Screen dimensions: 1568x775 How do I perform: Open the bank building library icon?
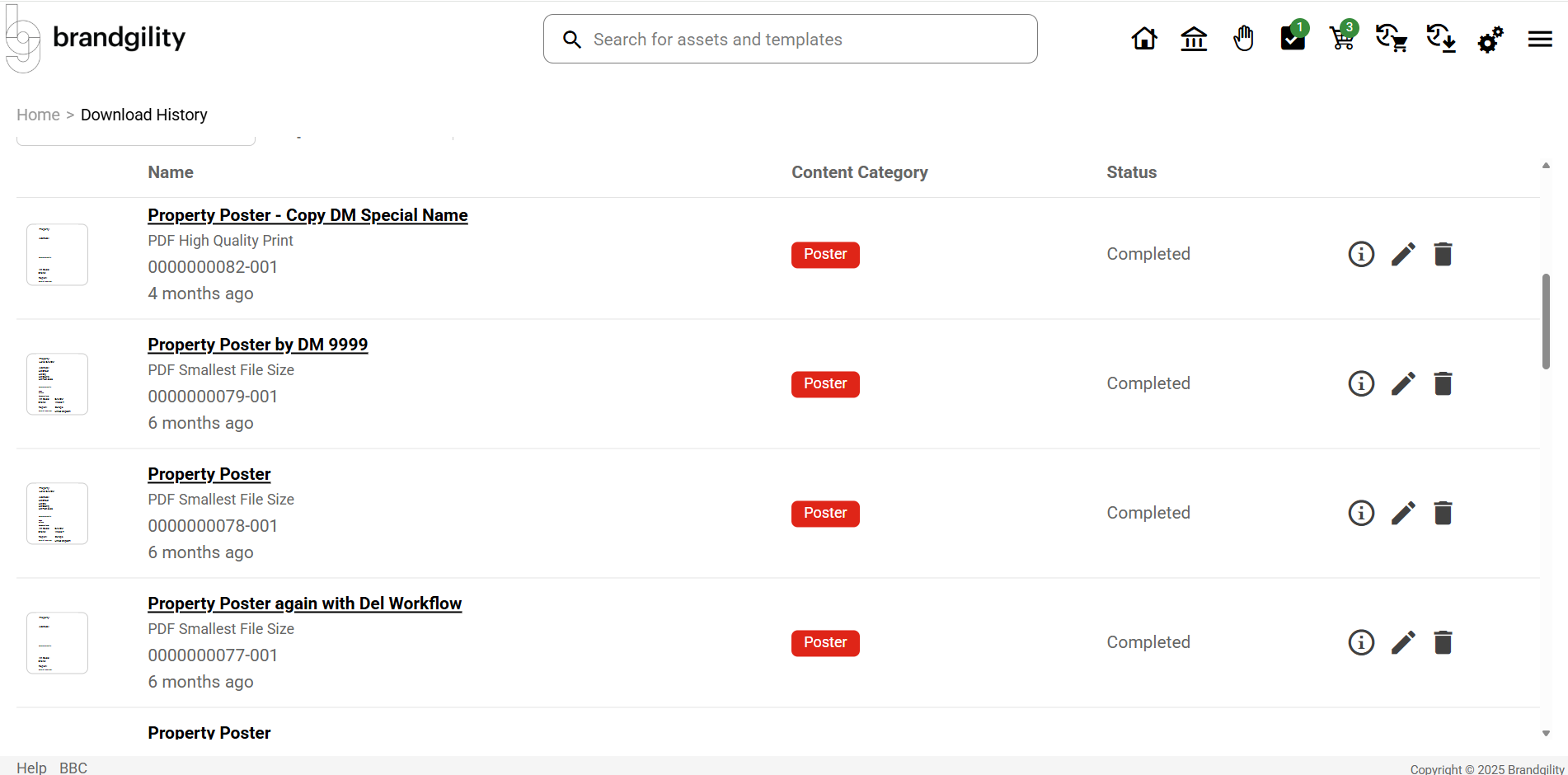(1193, 39)
